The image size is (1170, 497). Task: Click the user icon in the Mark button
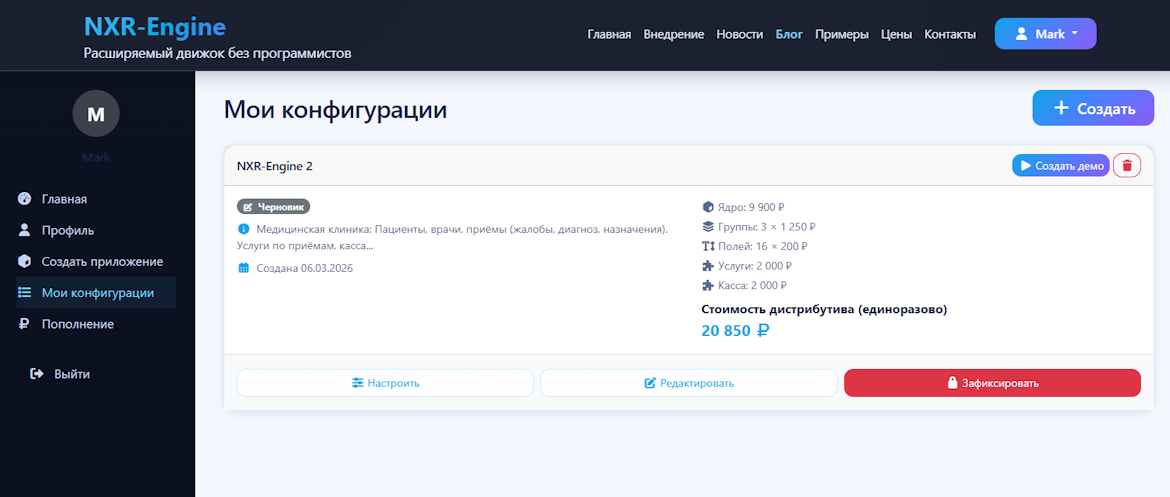1022,34
